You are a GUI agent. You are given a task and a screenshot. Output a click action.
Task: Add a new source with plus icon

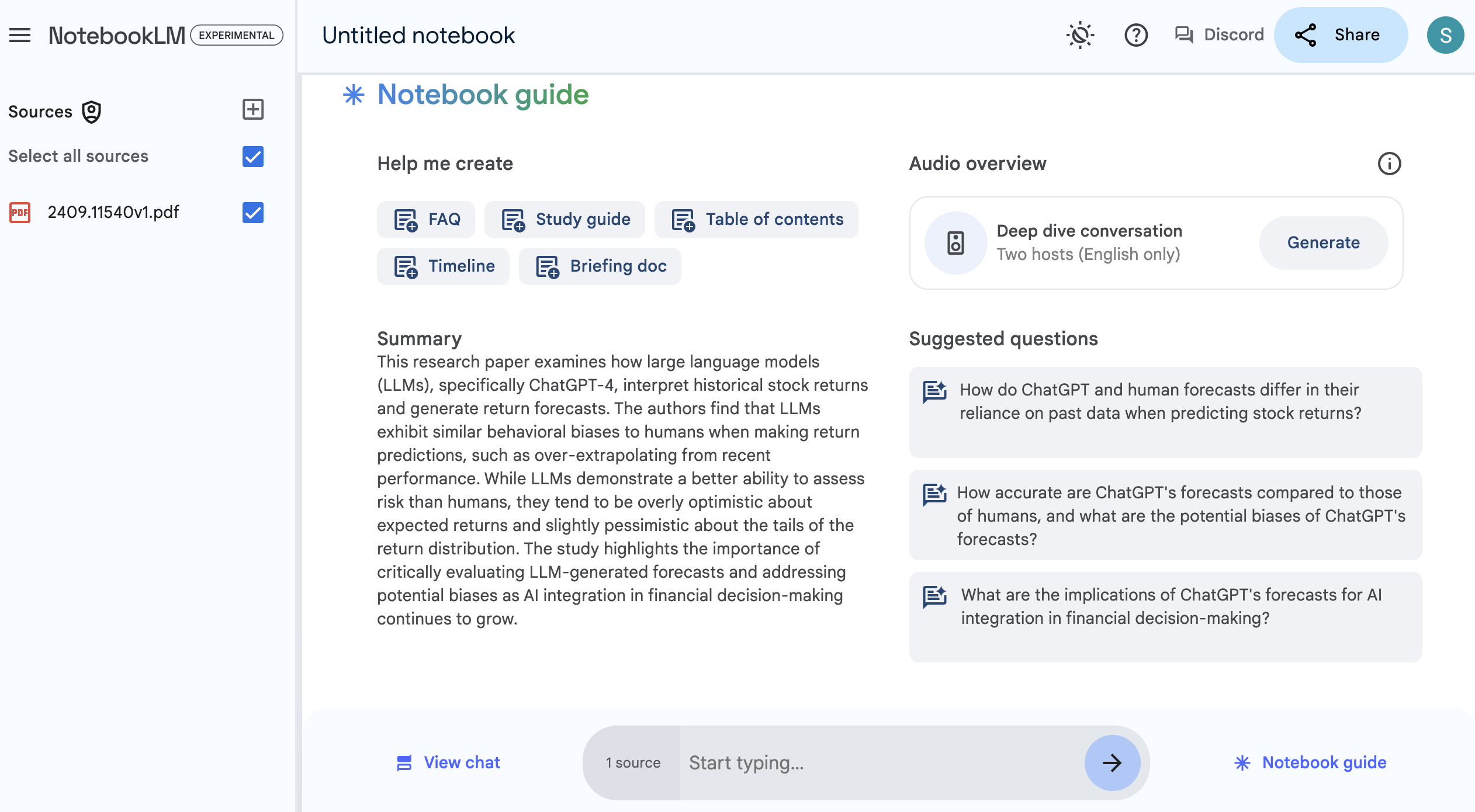(253, 109)
